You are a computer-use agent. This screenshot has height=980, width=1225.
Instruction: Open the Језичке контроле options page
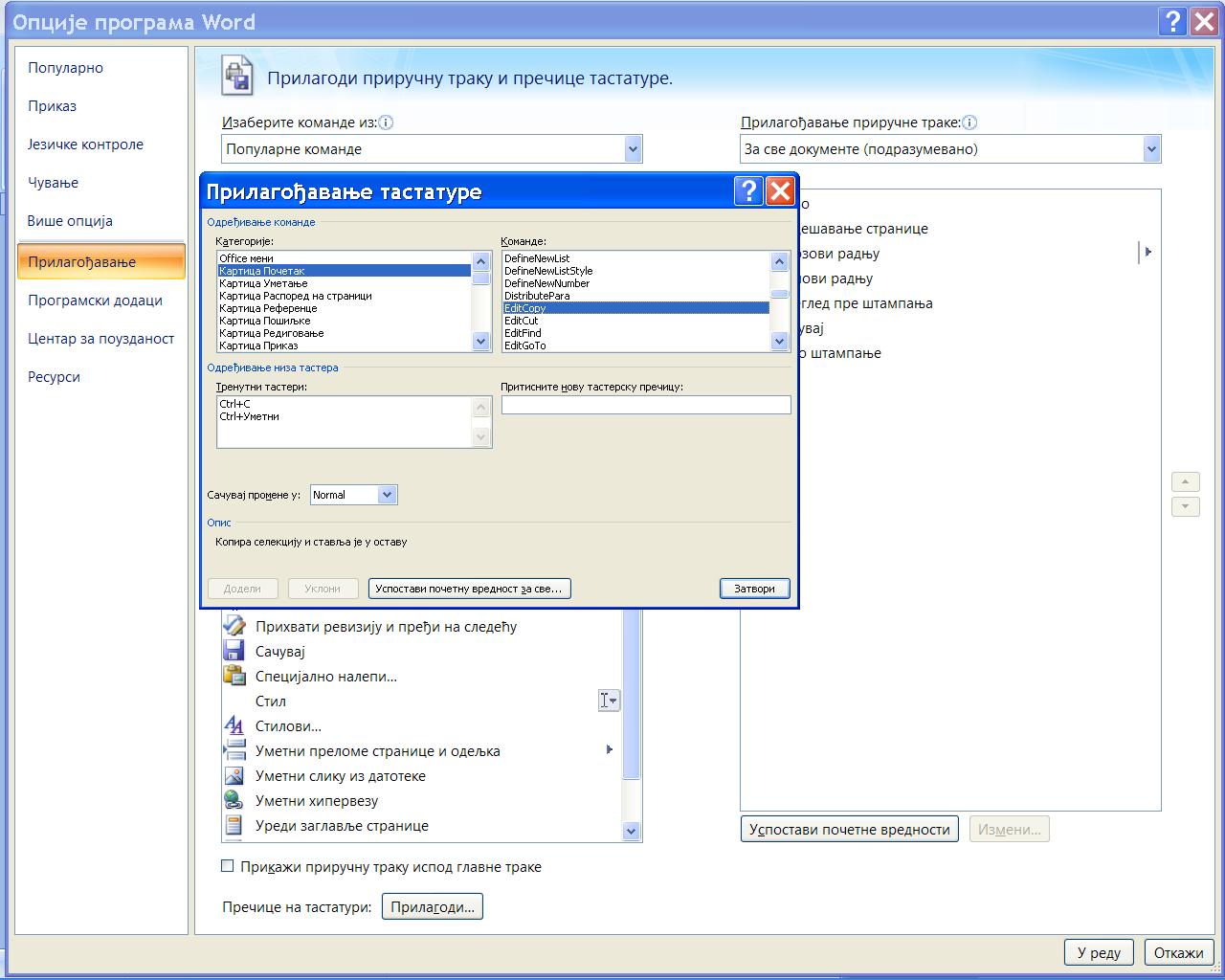coord(101,145)
